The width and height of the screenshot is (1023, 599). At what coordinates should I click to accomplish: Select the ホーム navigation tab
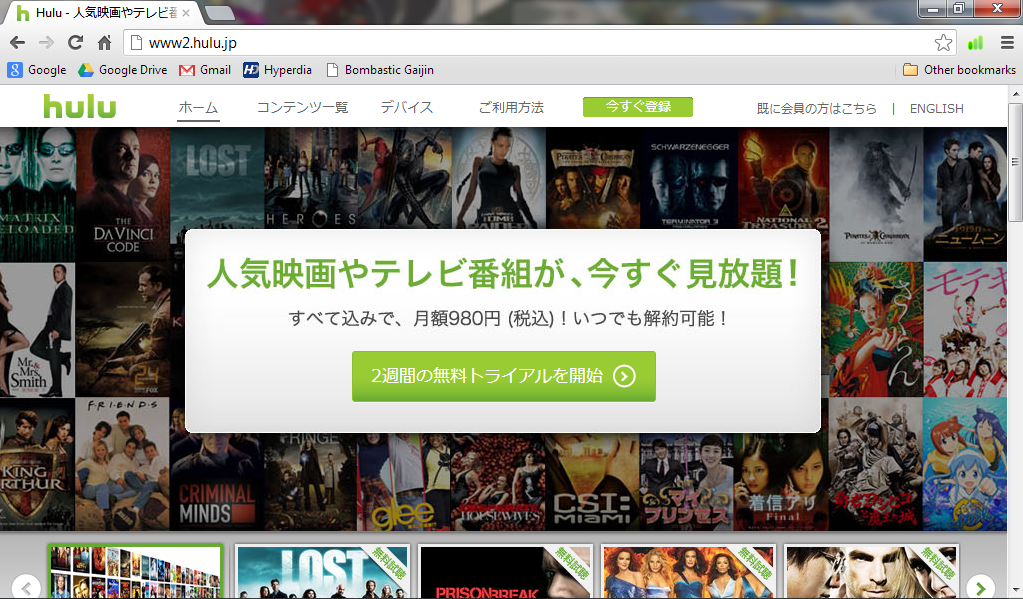coord(198,108)
